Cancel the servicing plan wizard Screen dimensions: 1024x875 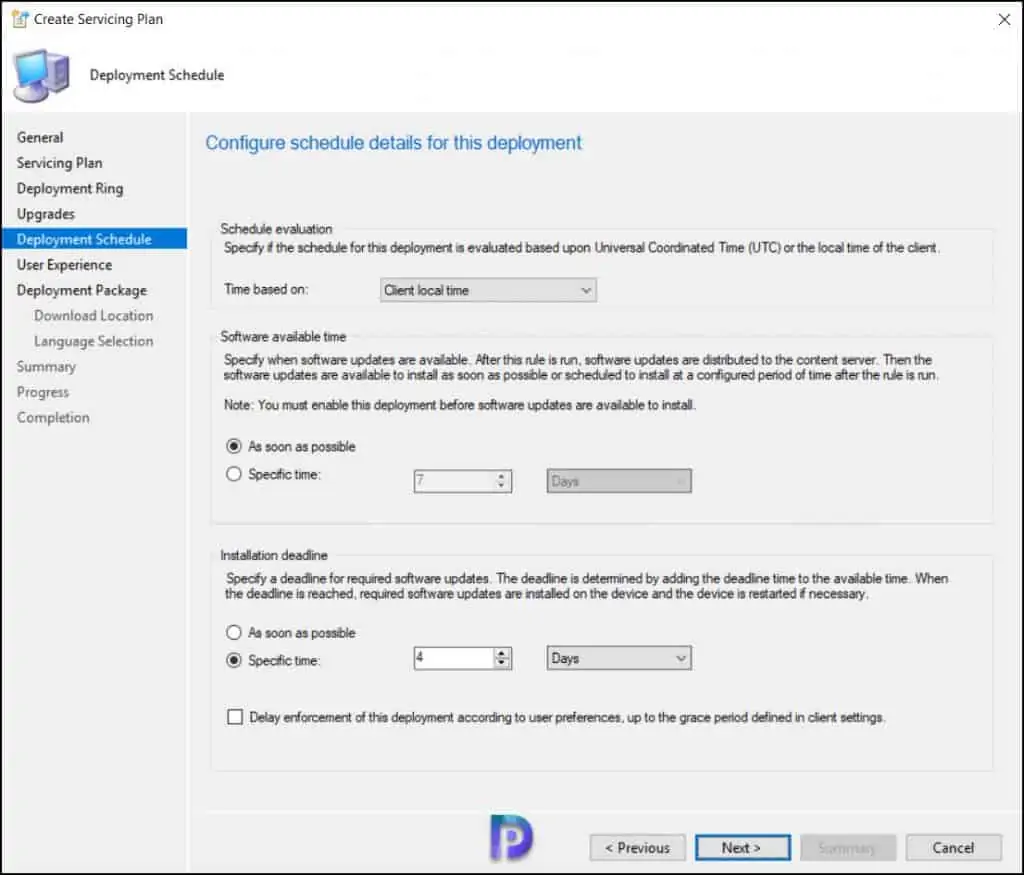[x=953, y=848]
